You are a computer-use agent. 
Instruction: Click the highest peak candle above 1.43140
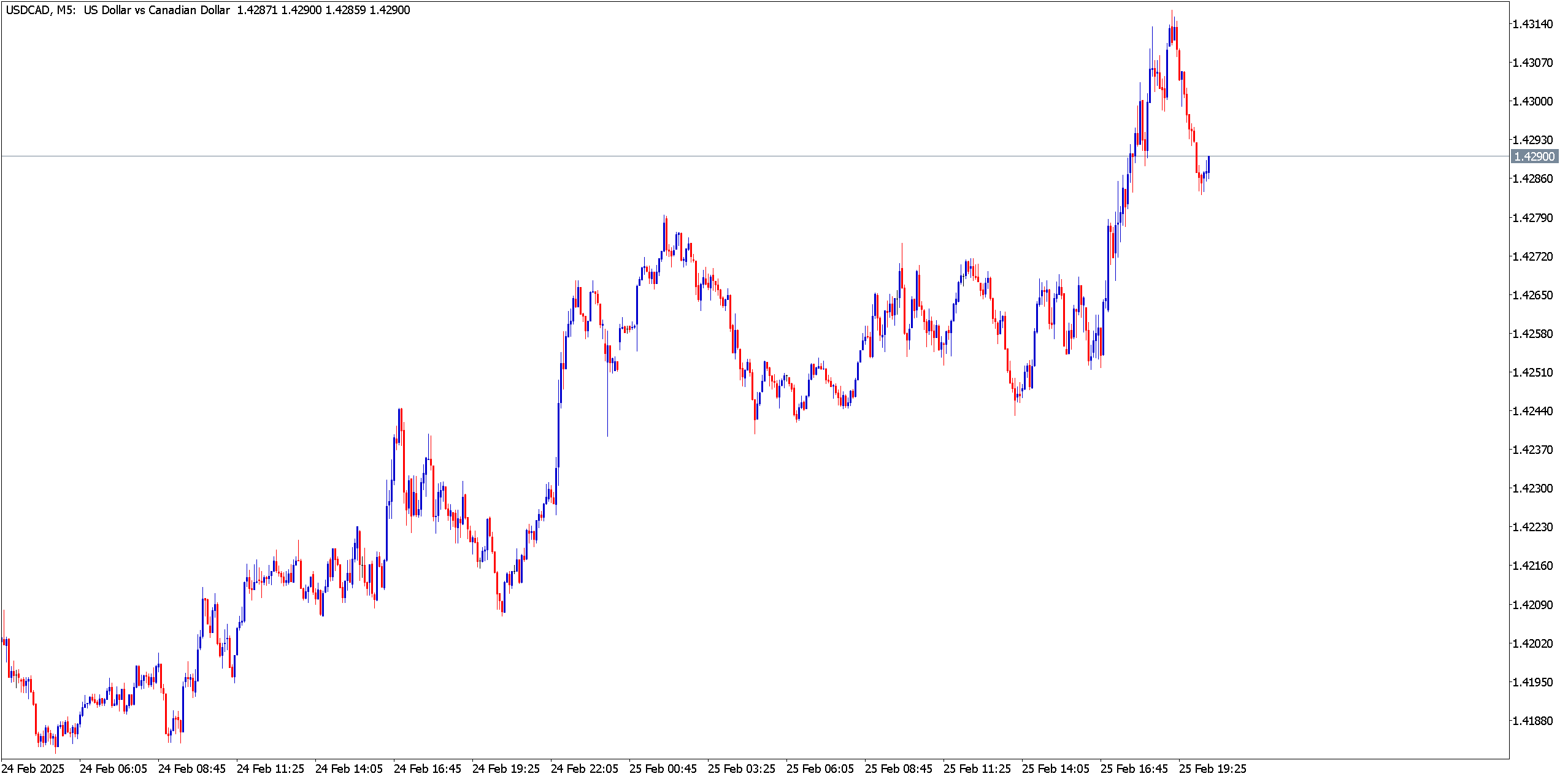coord(1172,28)
